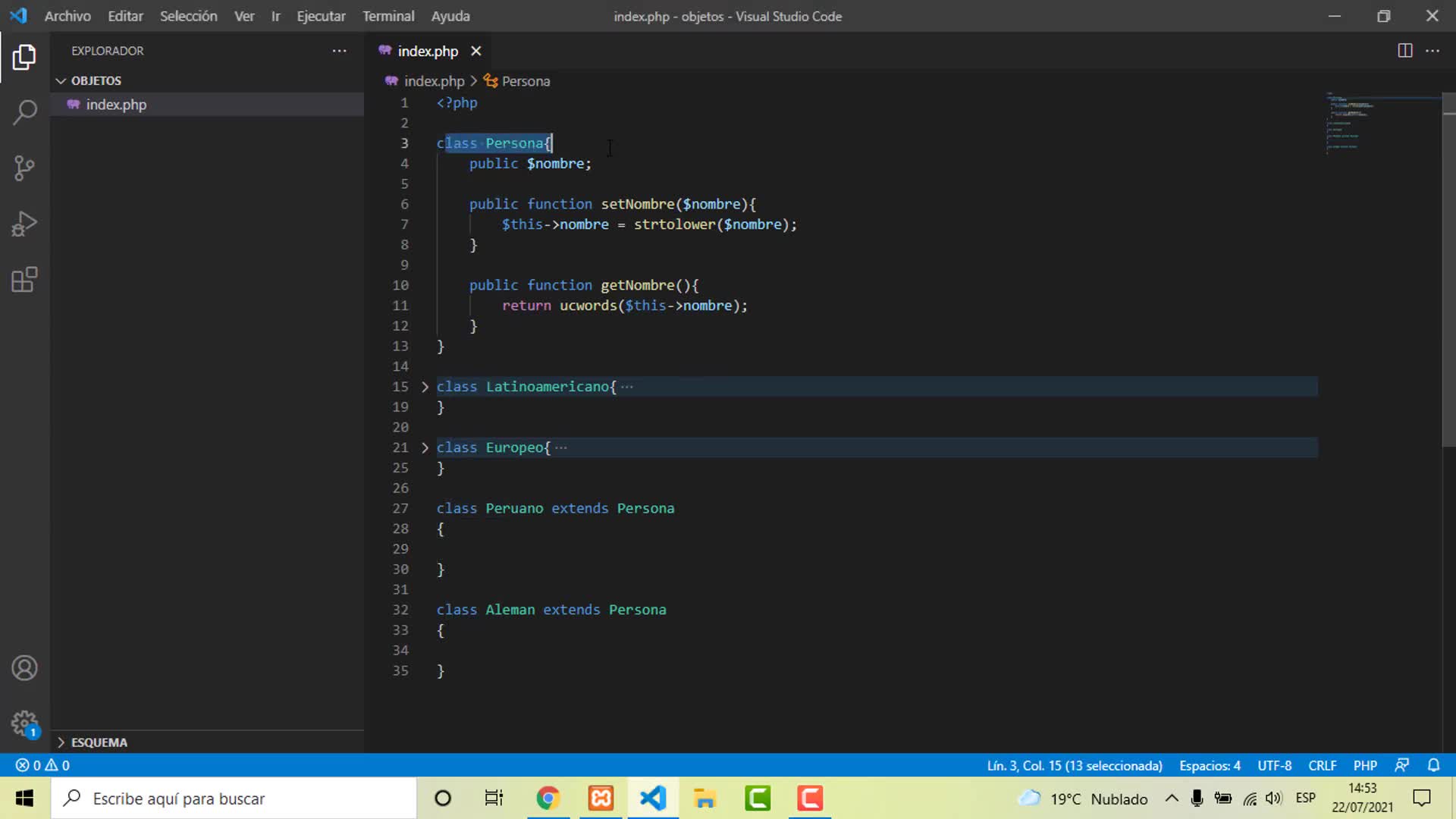
Task: Click the VS Code logo icon
Action: point(18,16)
